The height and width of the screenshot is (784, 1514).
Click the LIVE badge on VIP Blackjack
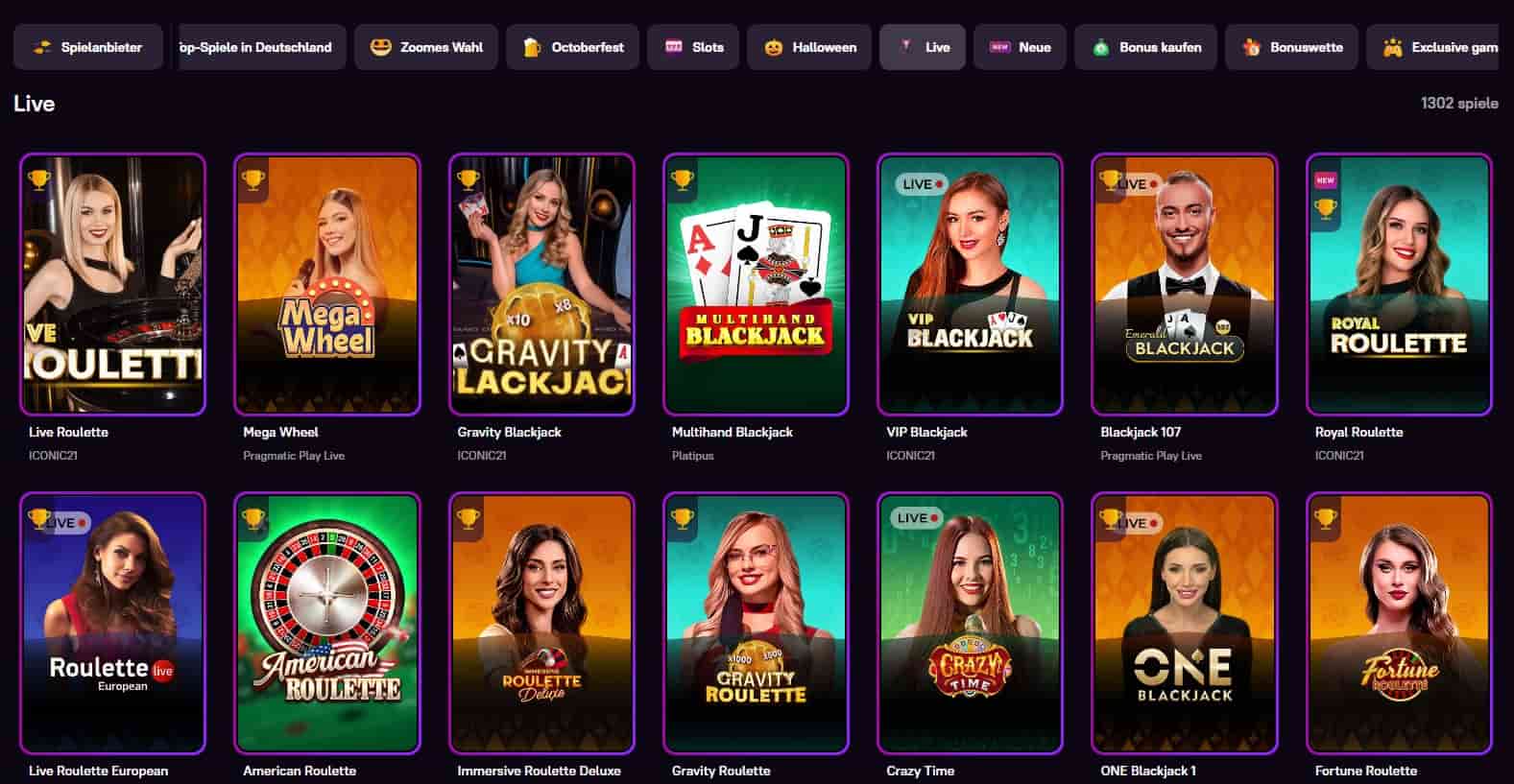point(922,183)
